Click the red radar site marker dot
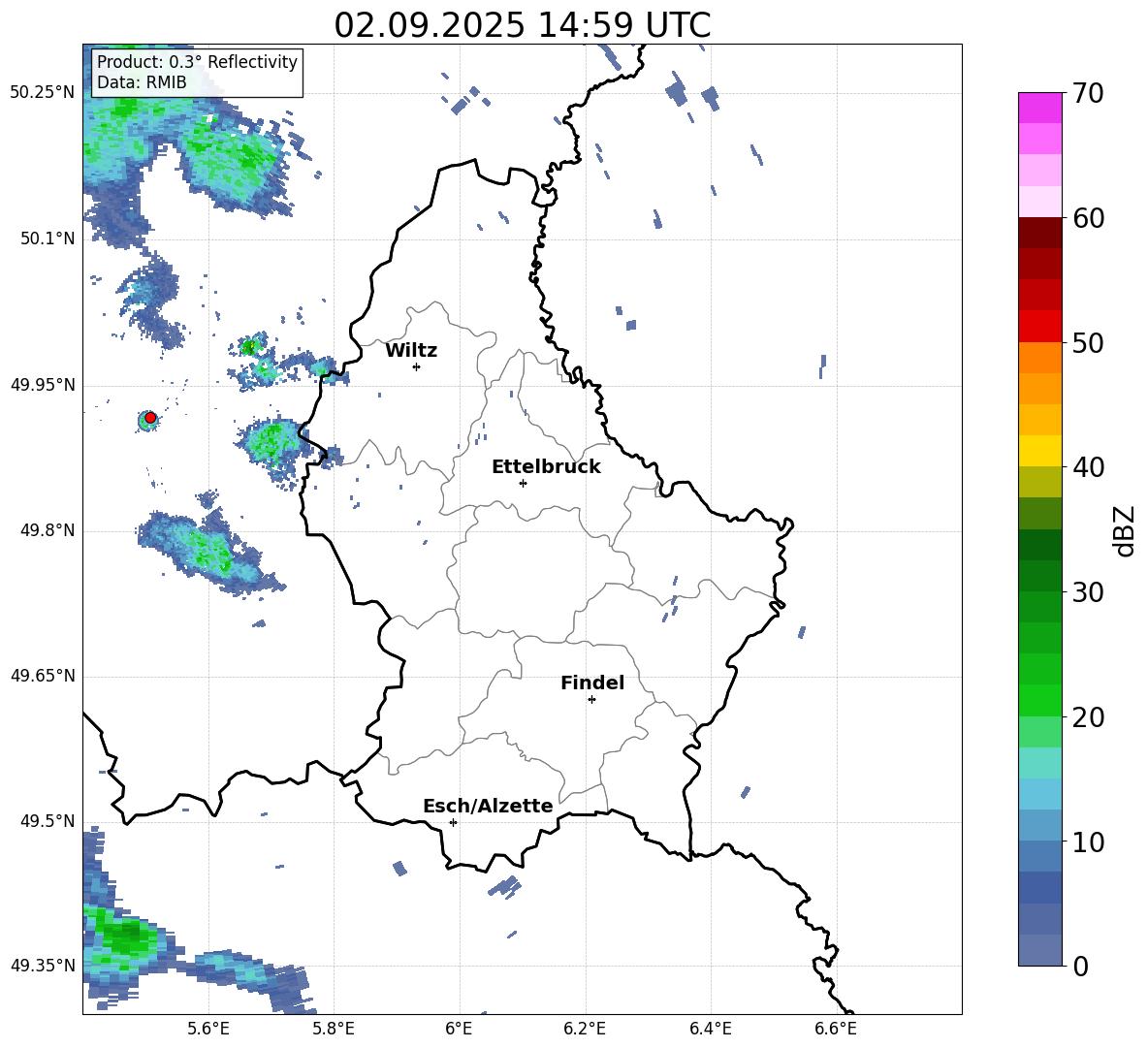The width and height of the screenshot is (1148, 1048). click(x=150, y=418)
